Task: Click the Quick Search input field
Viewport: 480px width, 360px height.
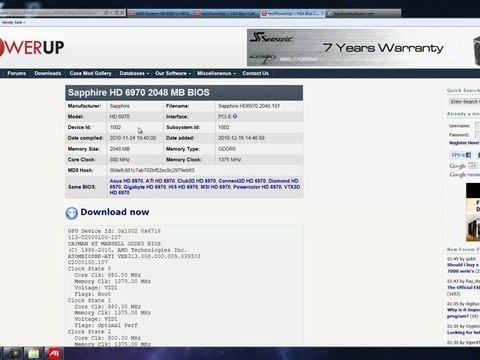Action: pyautogui.click(x=464, y=101)
